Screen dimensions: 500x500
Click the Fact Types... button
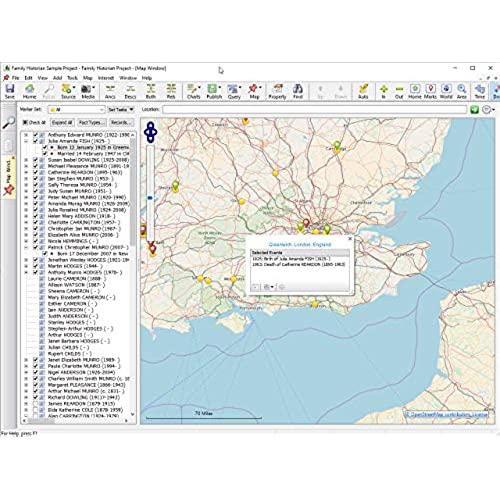point(91,122)
